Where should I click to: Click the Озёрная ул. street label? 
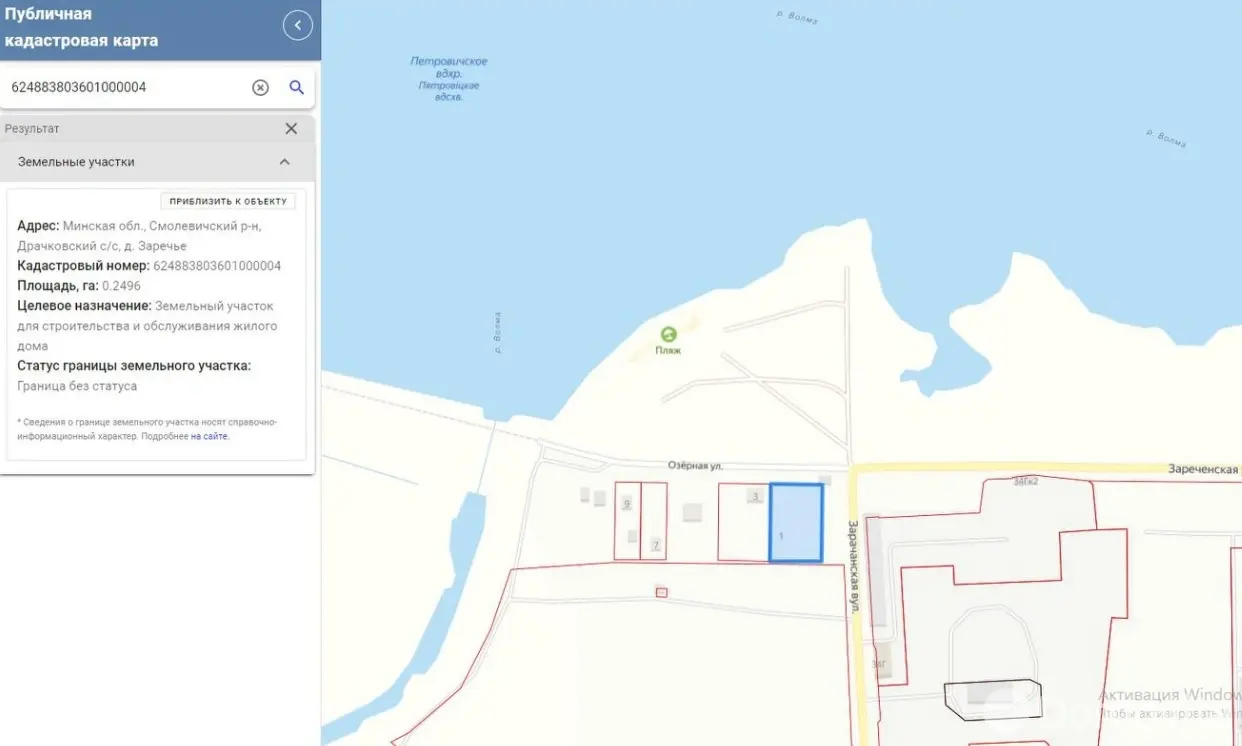695,466
